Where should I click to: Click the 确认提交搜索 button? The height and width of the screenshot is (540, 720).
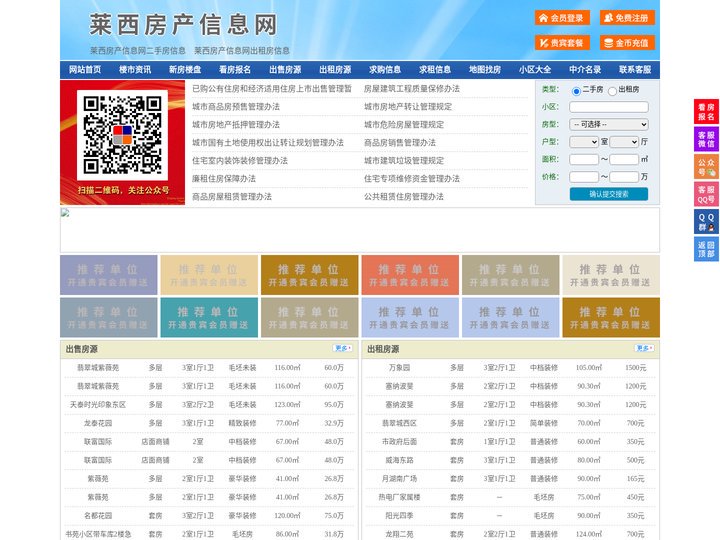pyautogui.click(x=609, y=194)
